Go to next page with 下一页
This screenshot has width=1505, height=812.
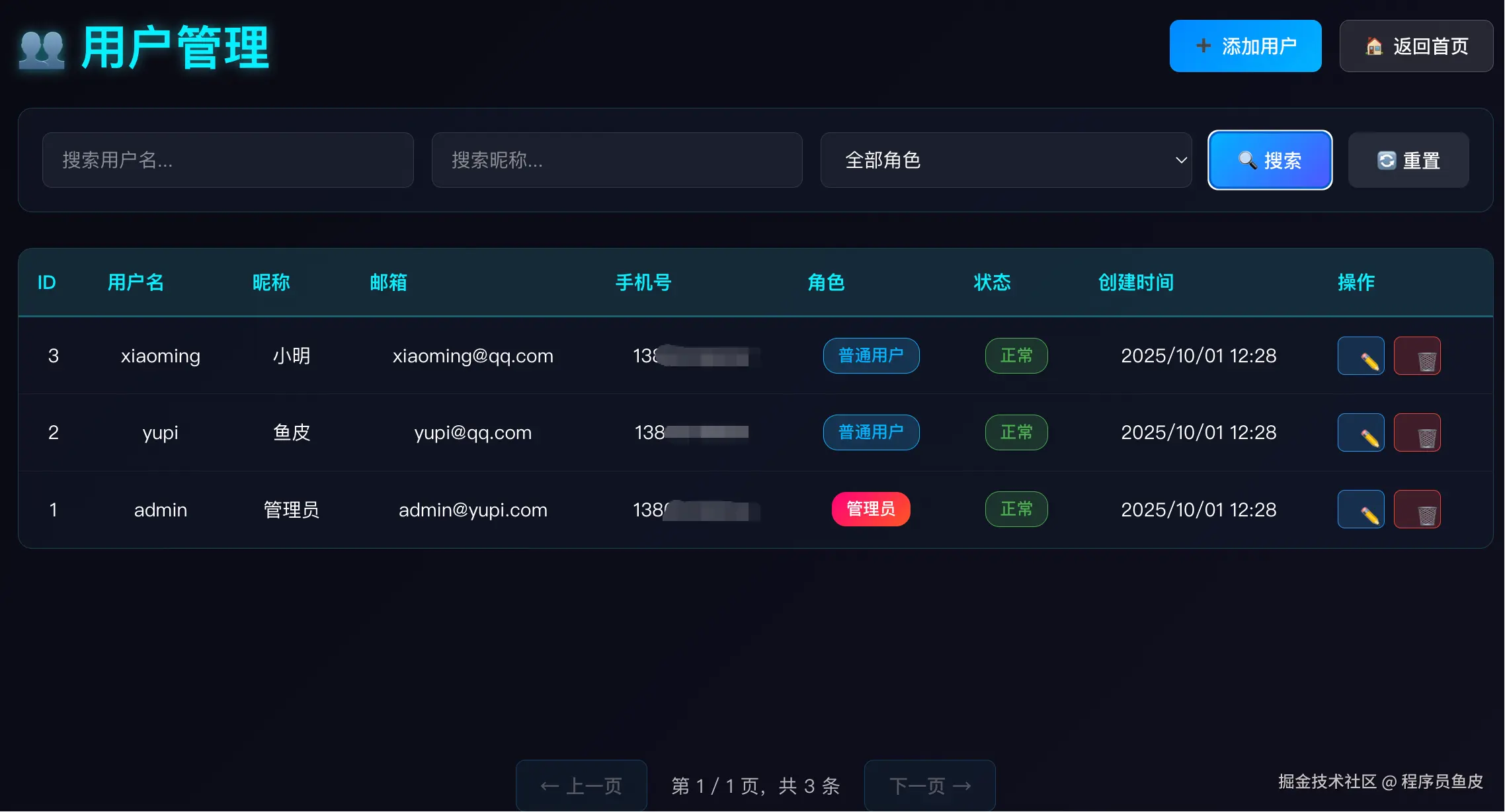point(930,786)
